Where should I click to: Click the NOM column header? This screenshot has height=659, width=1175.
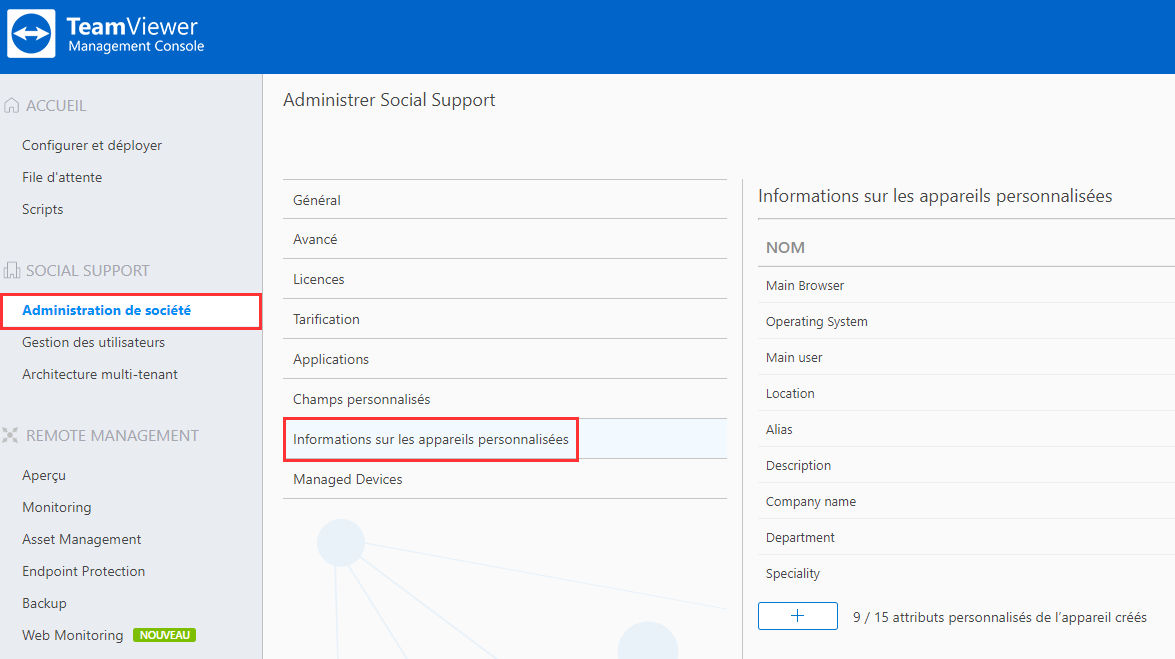click(785, 248)
